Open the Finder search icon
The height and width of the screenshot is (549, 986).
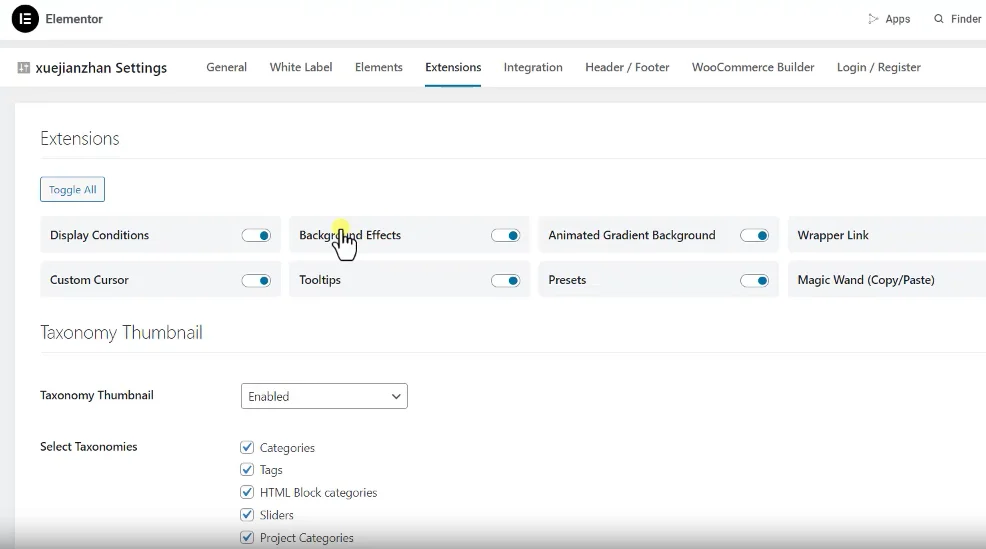(x=939, y=19)
